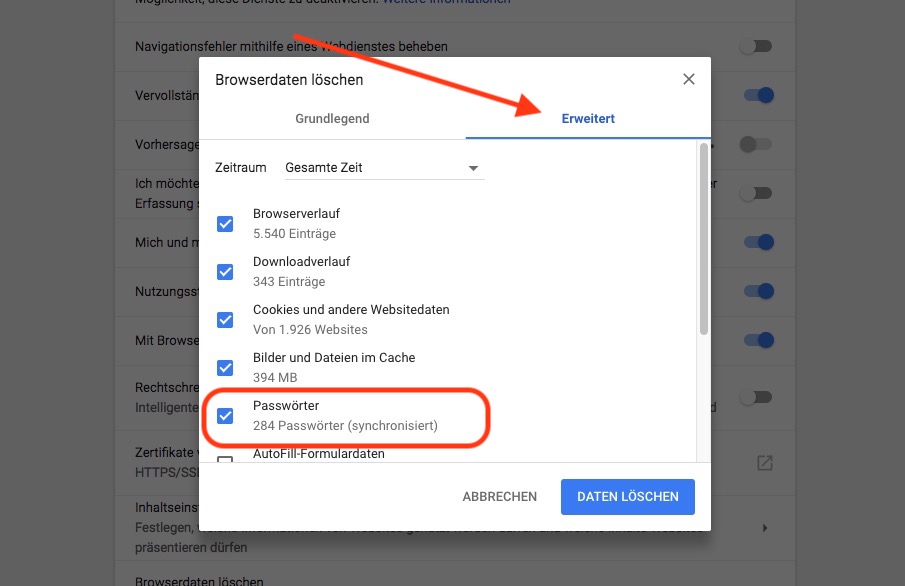Uncheck the Downloadverlauf checkbox
Image resolution: width=905 pixels, height=586 pixels.
(x=225, y=272)
